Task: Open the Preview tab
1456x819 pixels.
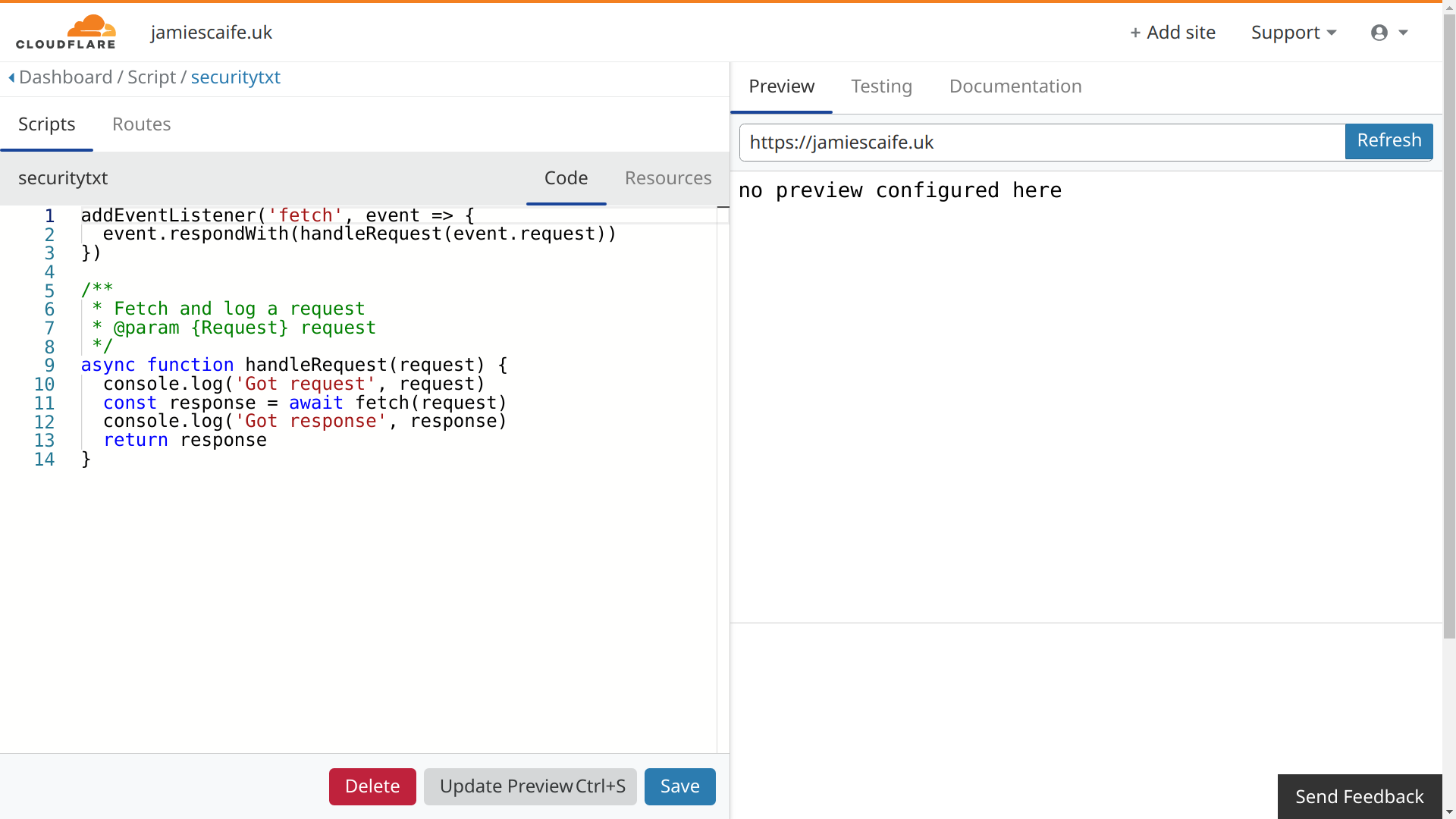Action: 782,86
